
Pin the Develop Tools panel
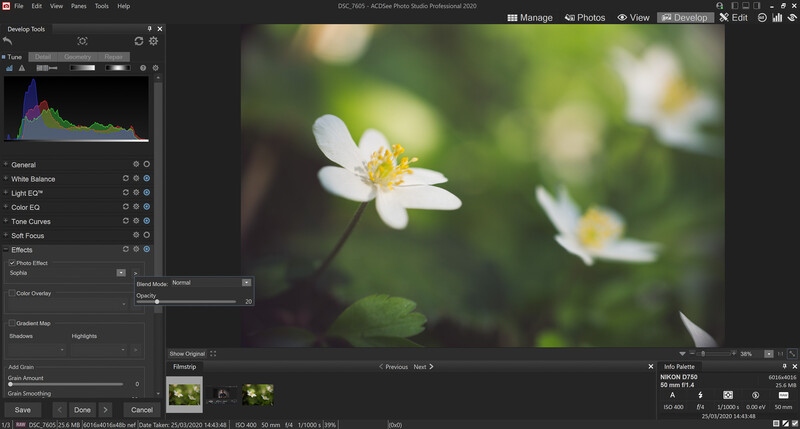click(149, 29)
